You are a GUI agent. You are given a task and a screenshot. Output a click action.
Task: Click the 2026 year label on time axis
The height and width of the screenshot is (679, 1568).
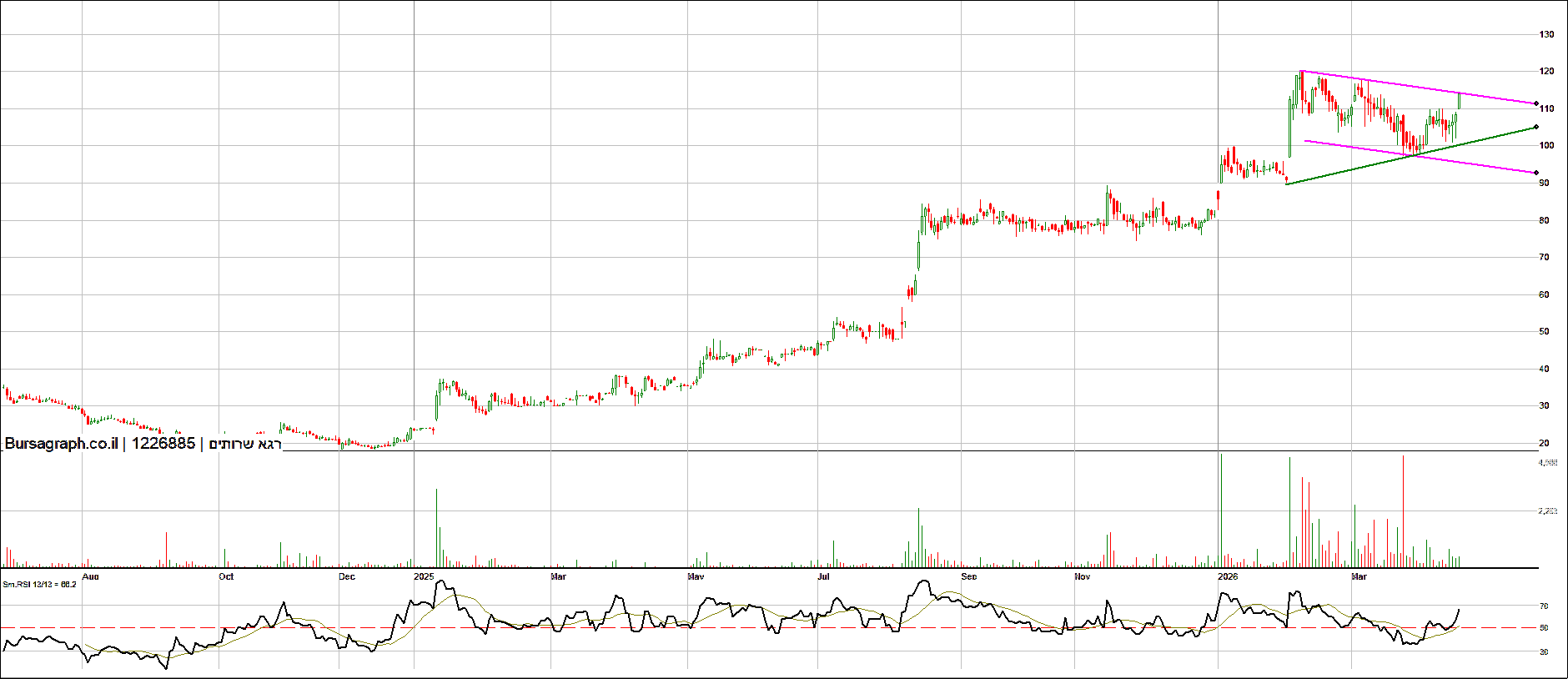1228,576
